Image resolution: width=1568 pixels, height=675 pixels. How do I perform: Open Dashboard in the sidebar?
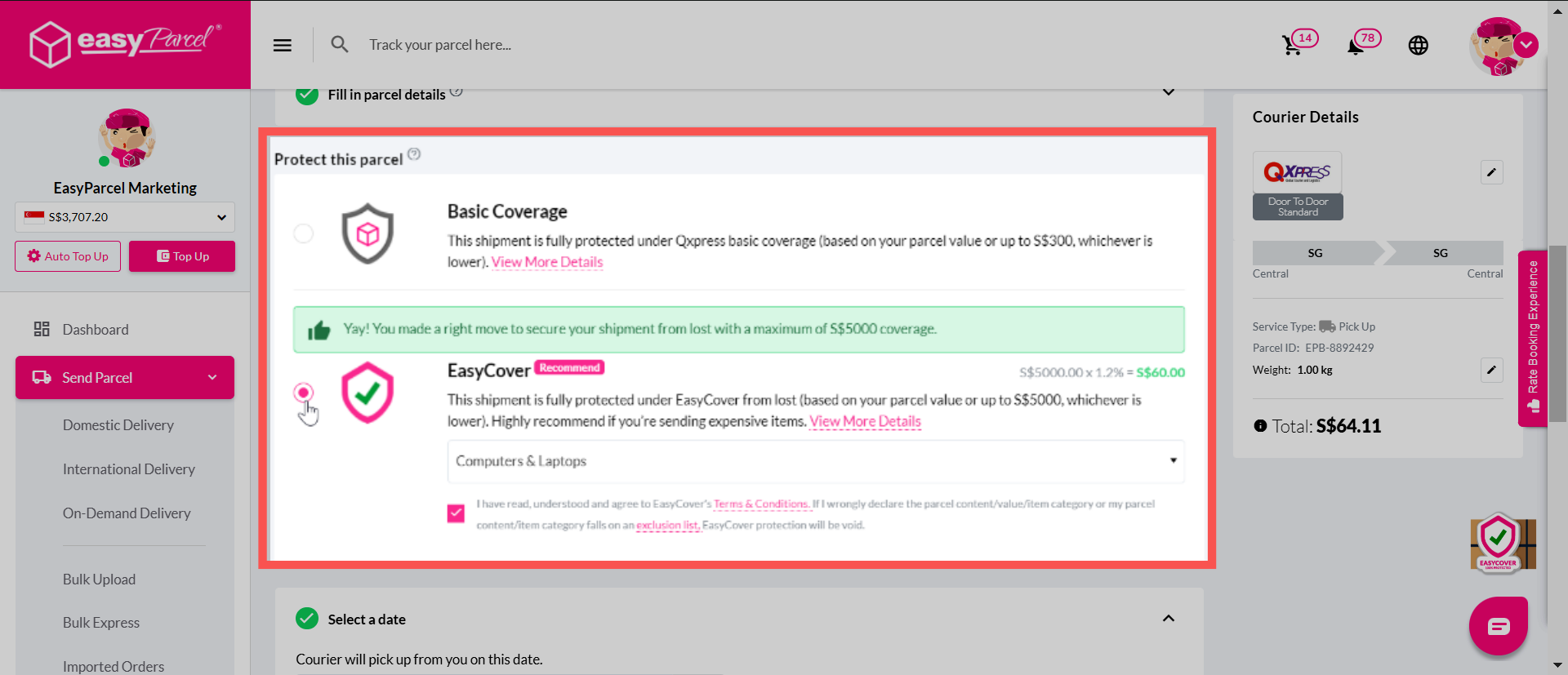[x=96, y=330]
